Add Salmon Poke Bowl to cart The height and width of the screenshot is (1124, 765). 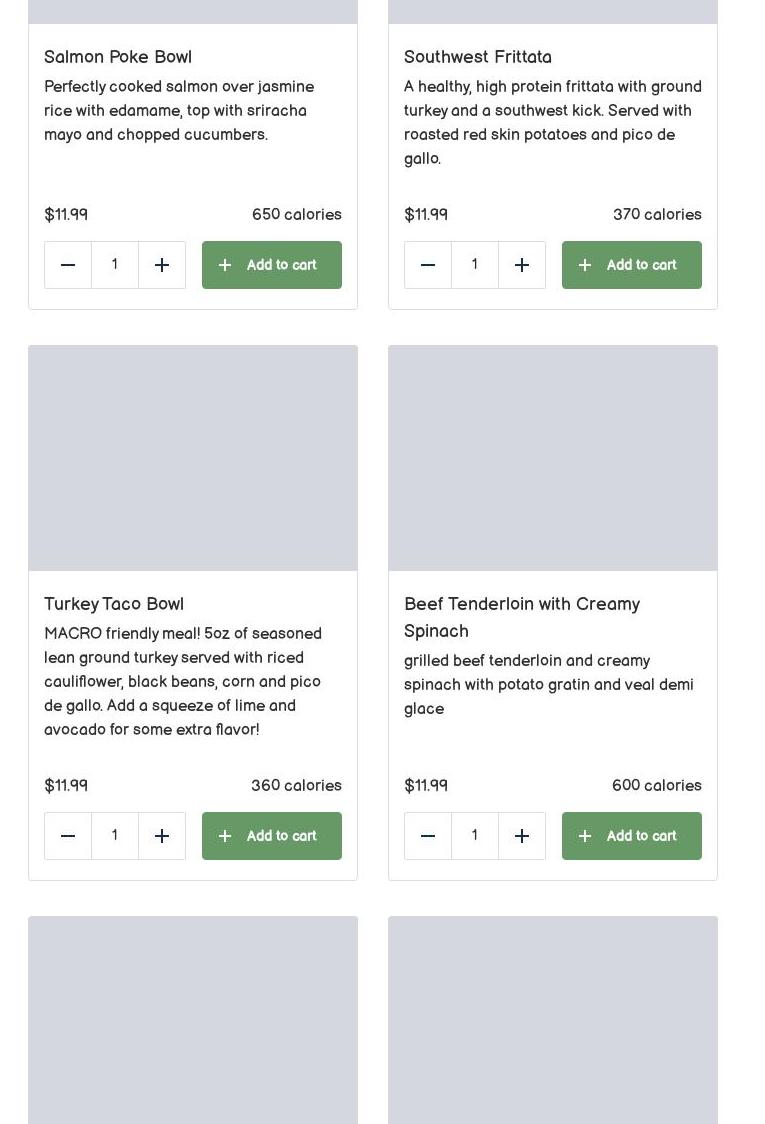point(272,265)
